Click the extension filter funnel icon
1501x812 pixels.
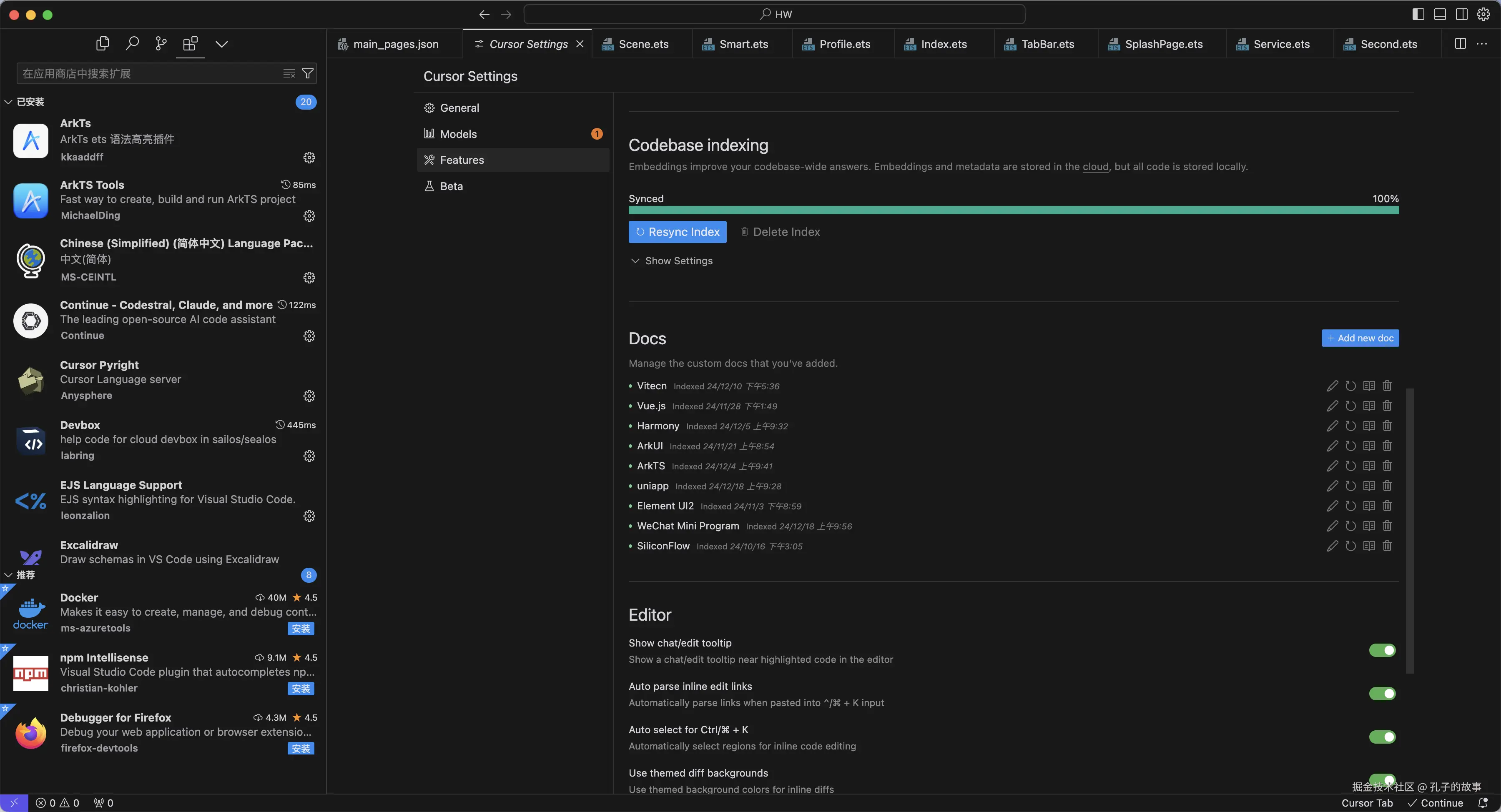pyautogui.click(x=308, y=73)
